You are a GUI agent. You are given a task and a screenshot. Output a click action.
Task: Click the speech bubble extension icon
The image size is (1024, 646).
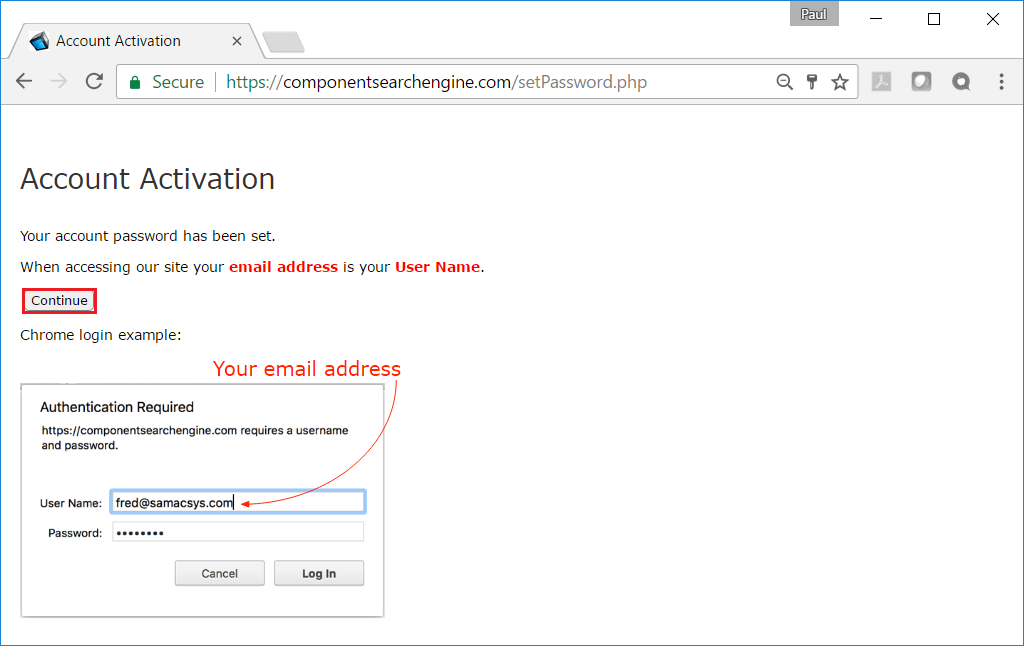[961, 82]
